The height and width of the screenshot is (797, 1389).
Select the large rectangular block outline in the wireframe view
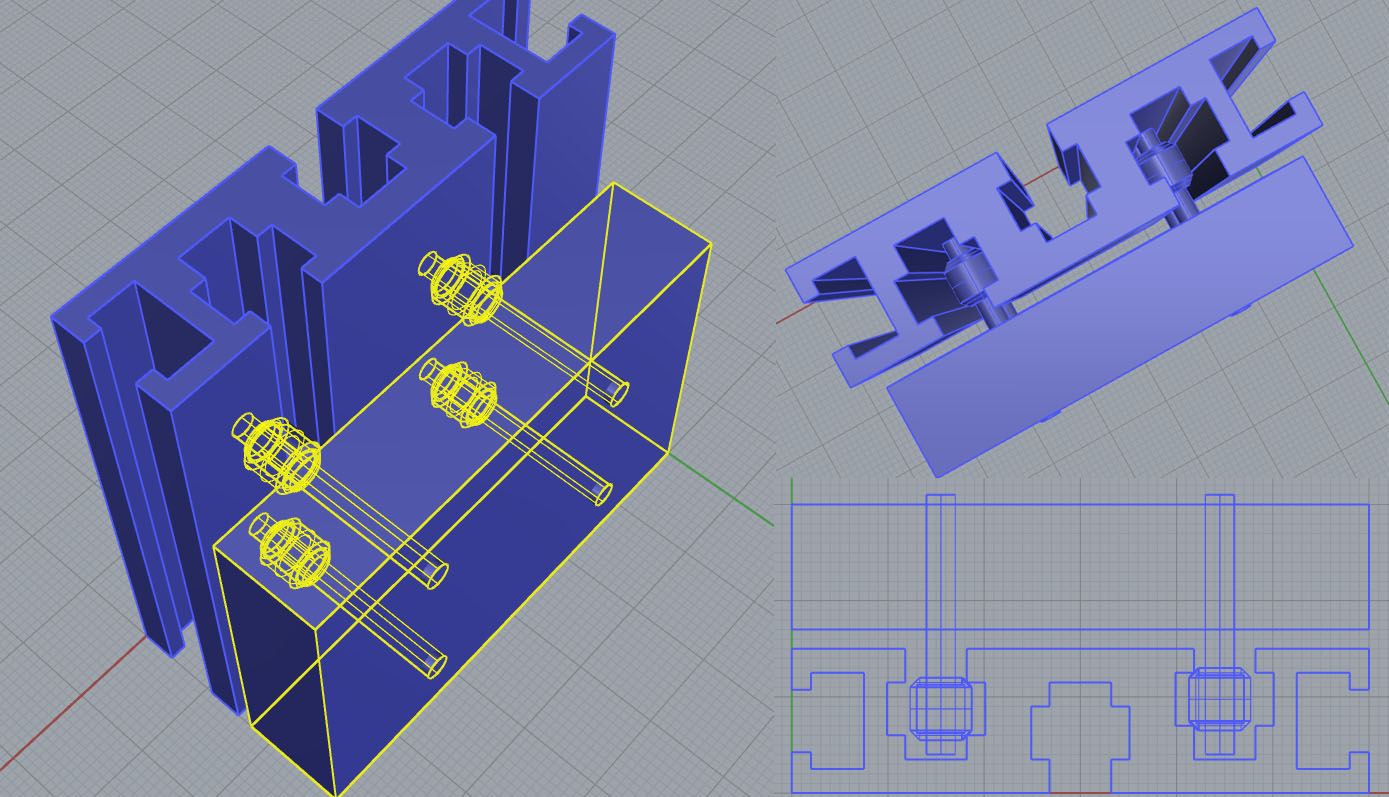[x=1080, y=567]
